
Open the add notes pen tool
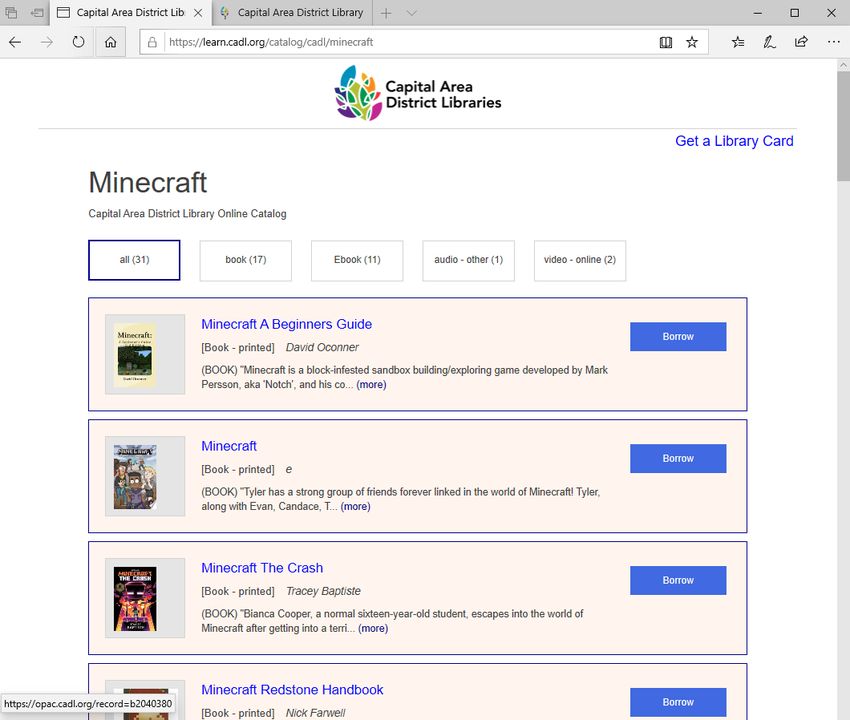point(769,42)
